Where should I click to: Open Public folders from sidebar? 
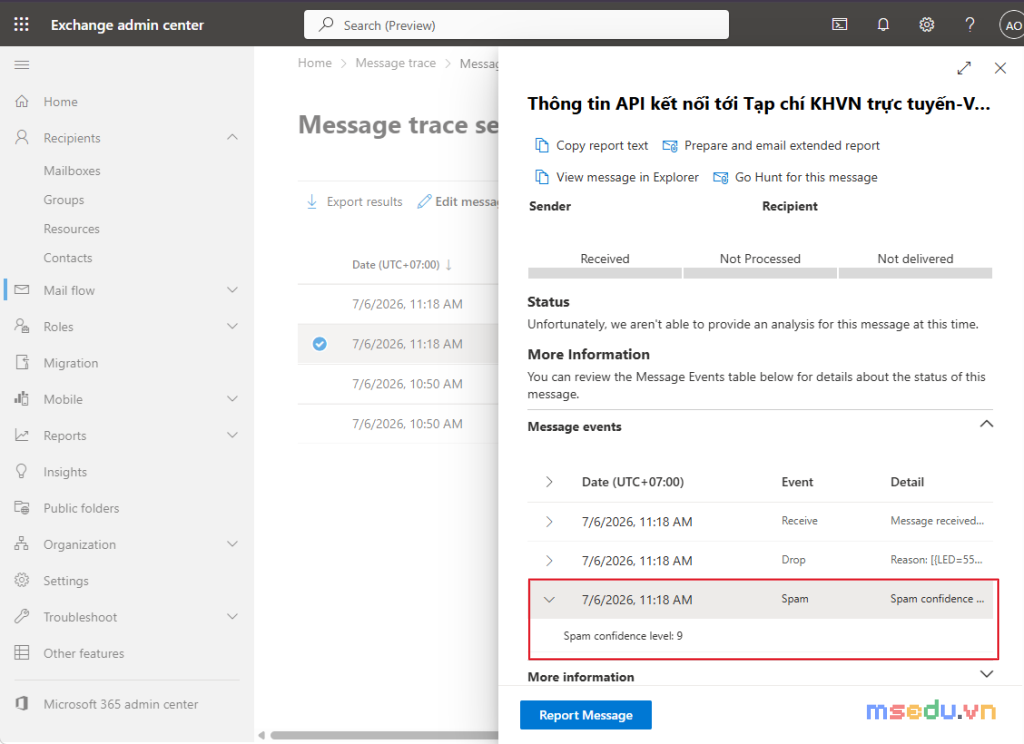point(81,508)
